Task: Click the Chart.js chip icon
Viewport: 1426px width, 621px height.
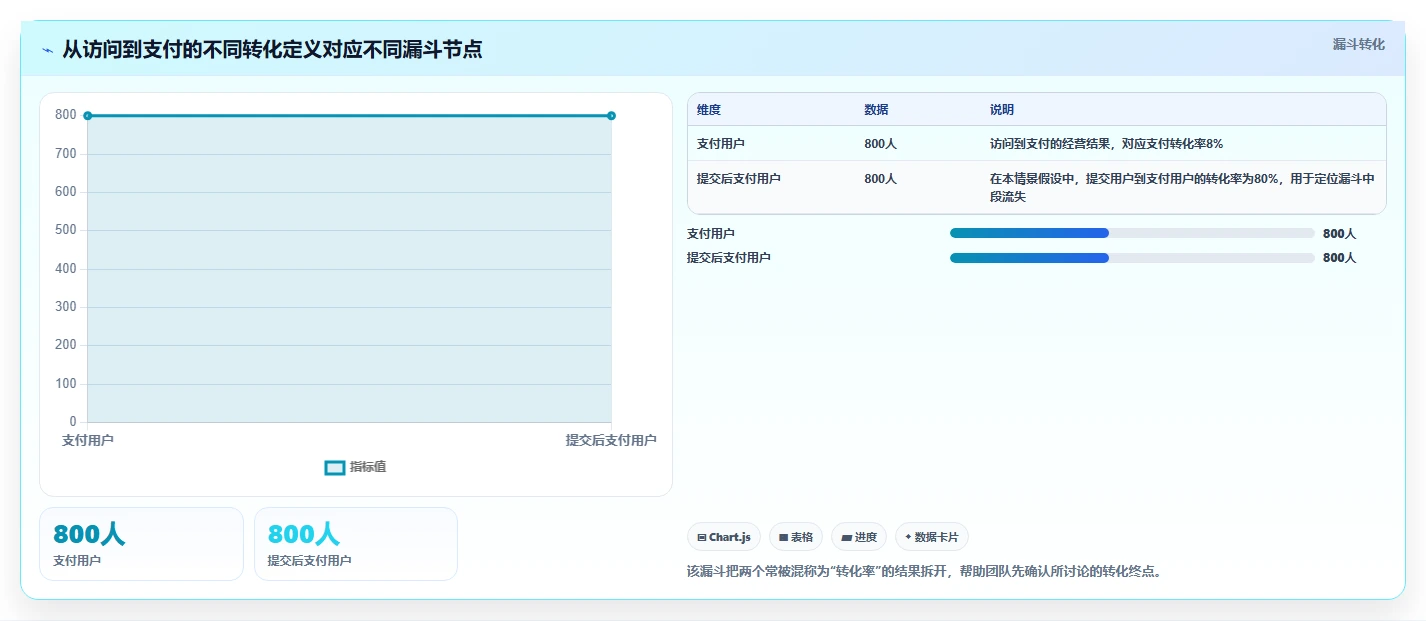Action: tap(702, 537)
